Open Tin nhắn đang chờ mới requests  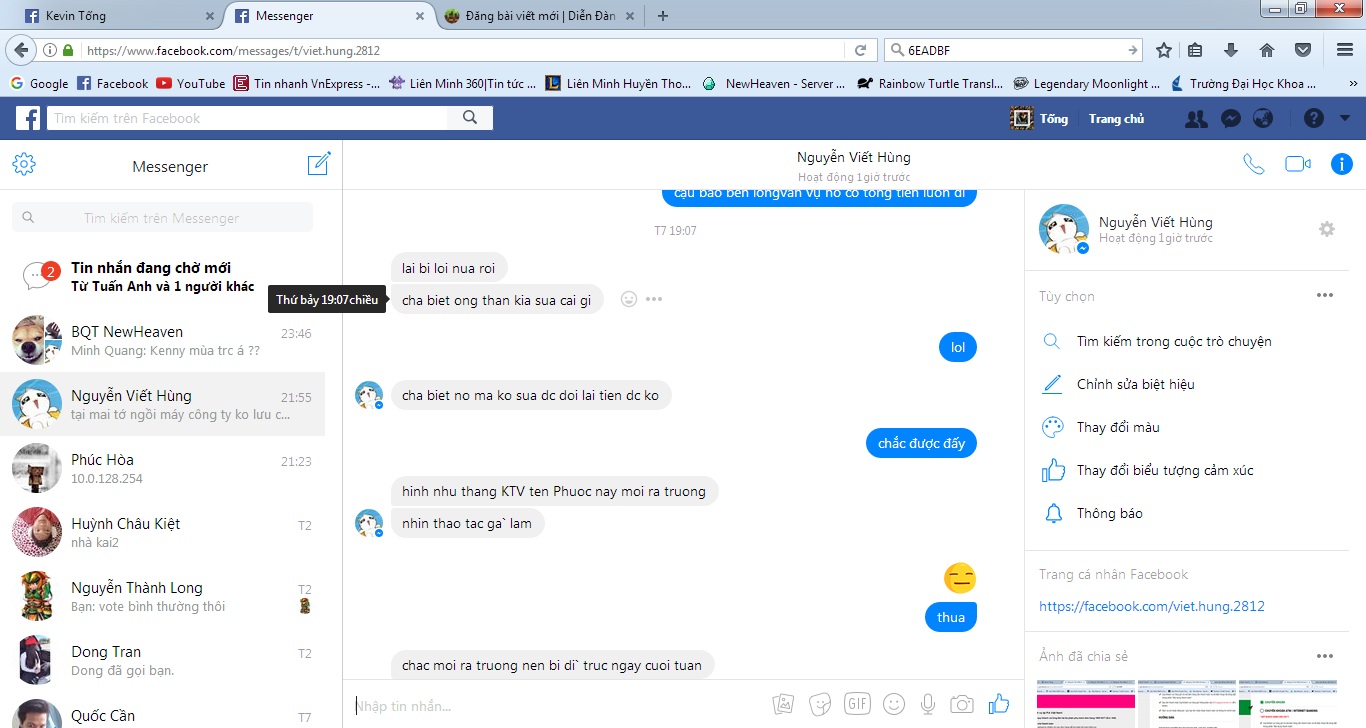click(x=162, y=276)
